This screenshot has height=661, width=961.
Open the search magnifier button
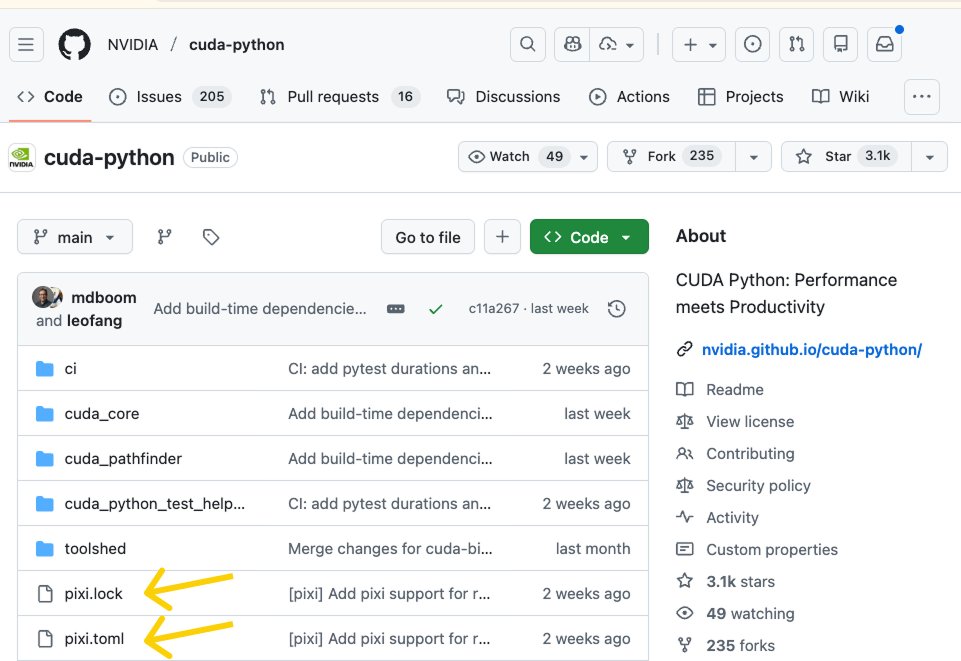coord(528,45)
